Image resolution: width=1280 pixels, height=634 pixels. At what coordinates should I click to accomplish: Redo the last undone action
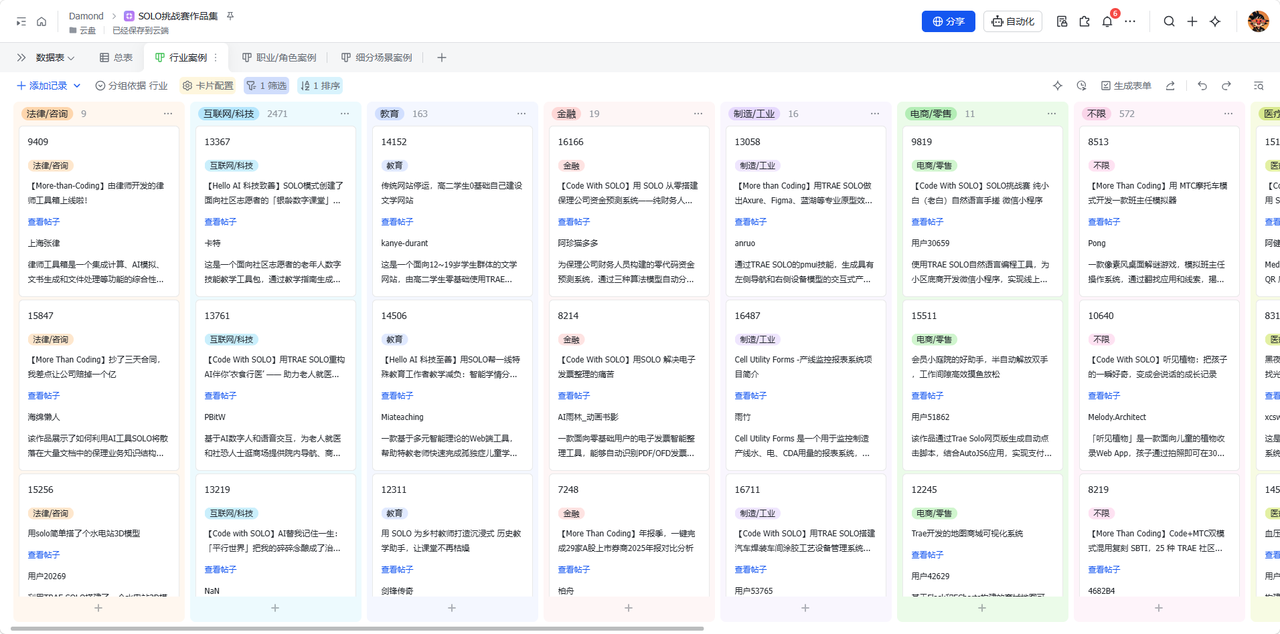(x=1226, y=86)
